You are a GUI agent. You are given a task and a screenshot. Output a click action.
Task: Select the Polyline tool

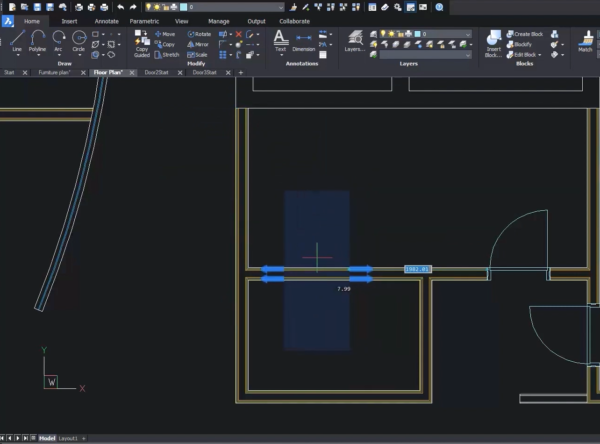[x=37, y=40]
